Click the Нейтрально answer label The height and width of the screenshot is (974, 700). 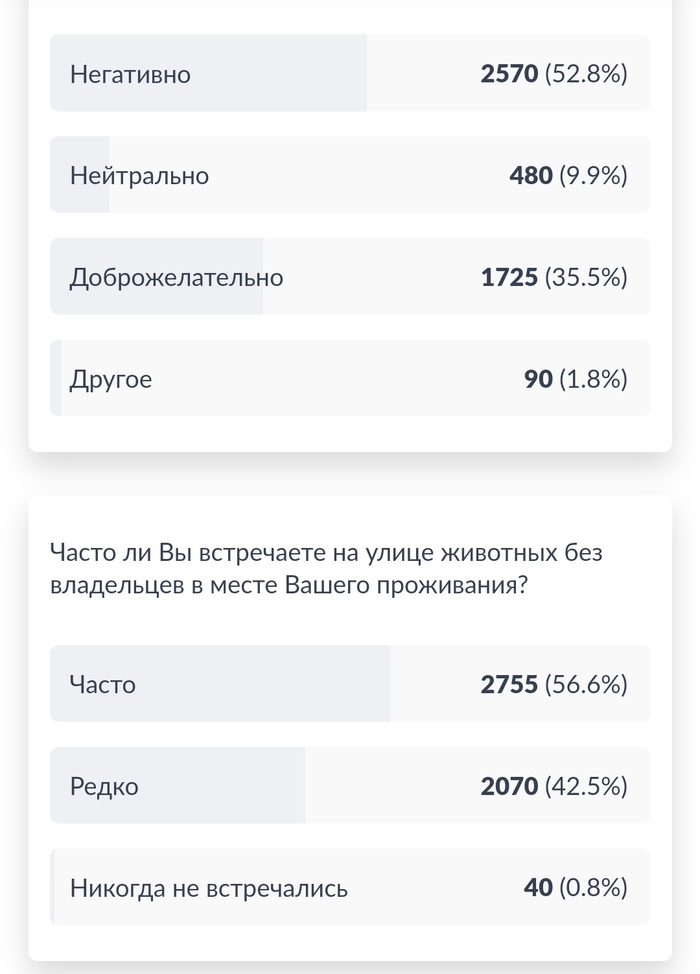(x=139, y=176)
